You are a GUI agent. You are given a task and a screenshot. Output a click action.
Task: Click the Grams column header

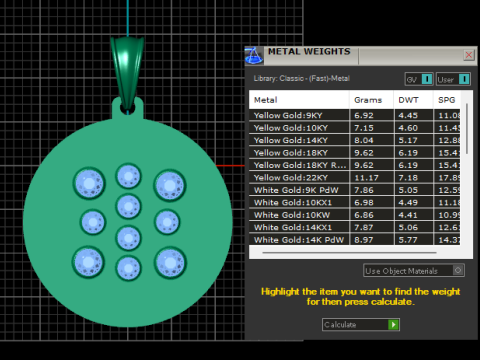point(372,100)
